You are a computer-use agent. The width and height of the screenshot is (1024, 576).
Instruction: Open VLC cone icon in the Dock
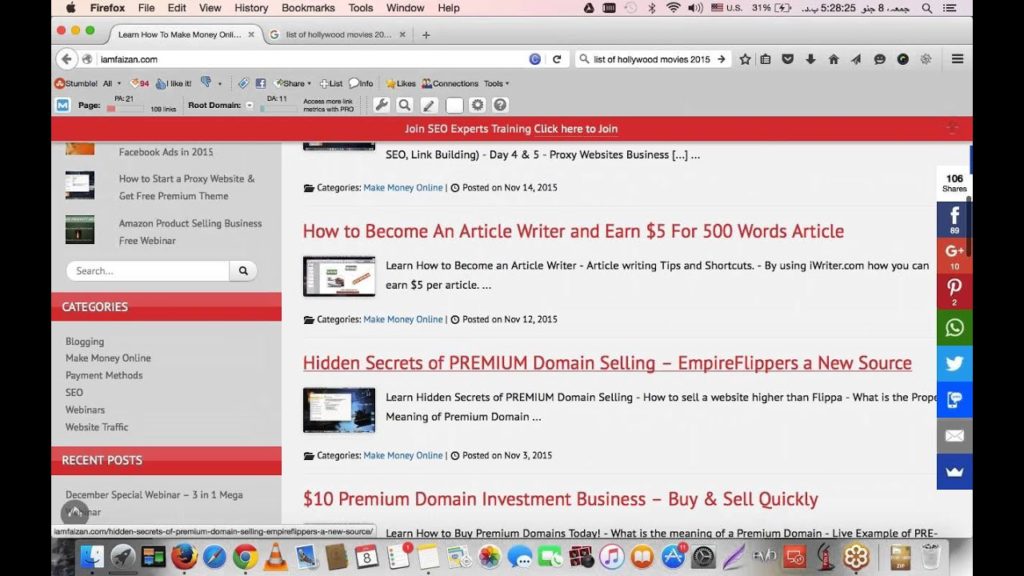pyautogui.click(x=276, y=557)
